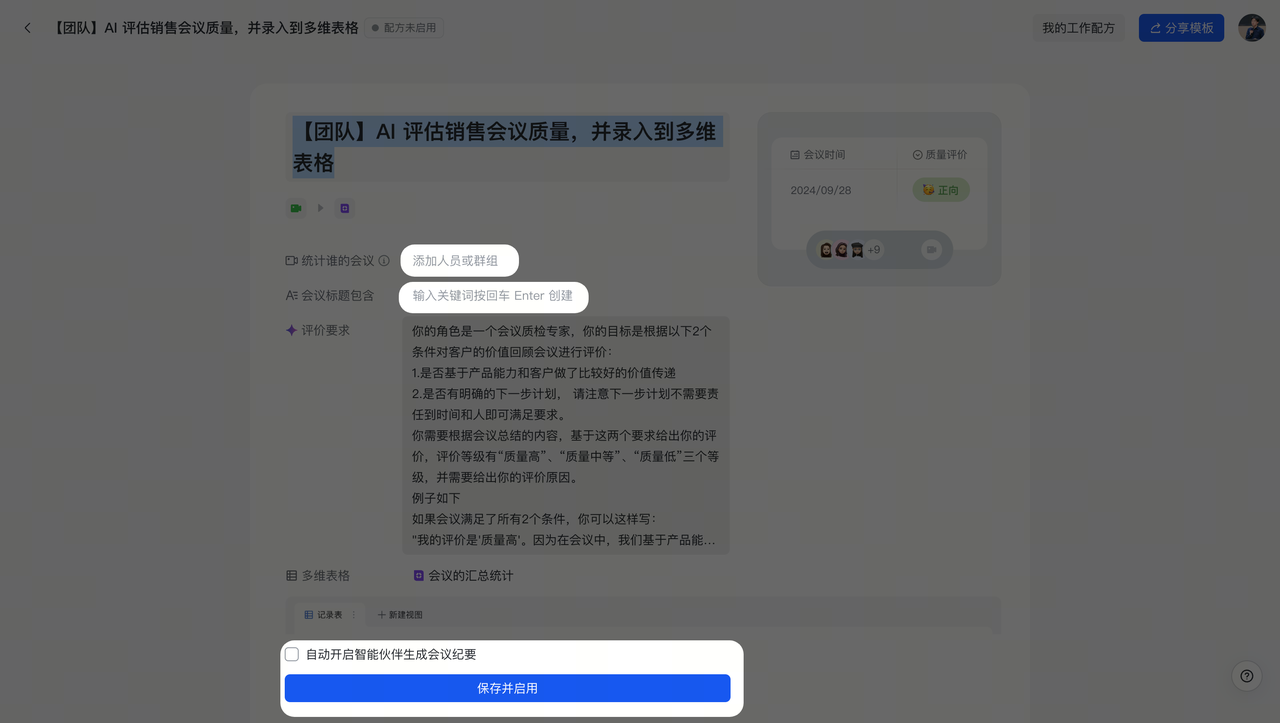Focus the 添加人员或群组 input field
Screen dimensions: 1280x723
click(x=459, y=261)
